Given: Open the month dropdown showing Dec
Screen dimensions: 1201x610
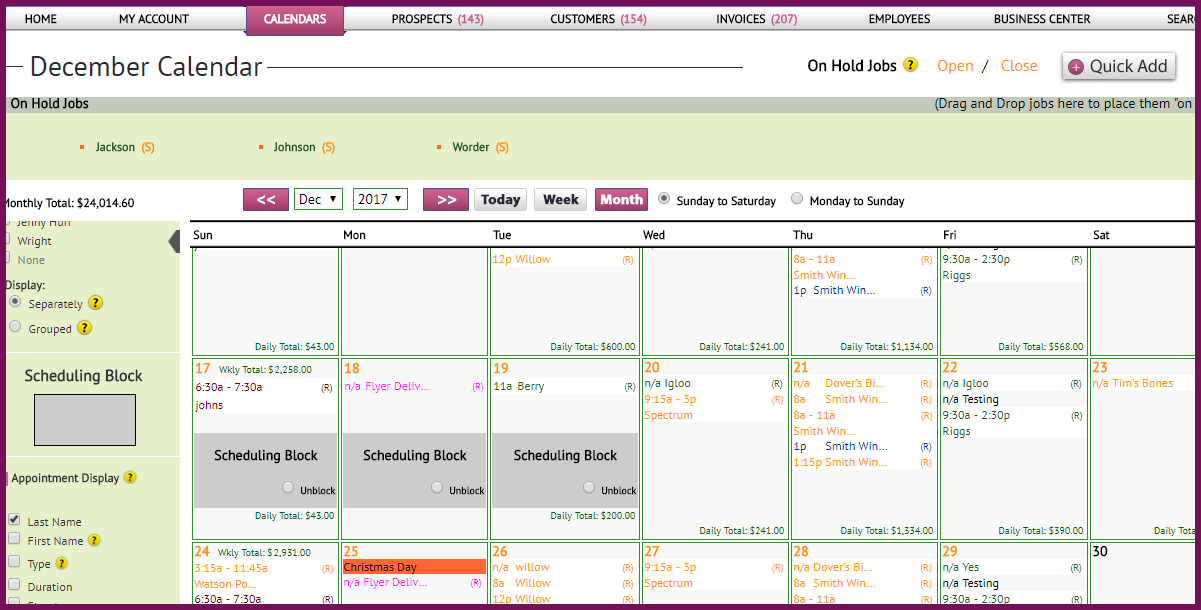Looking at the screenshot, I should coord(318,199).
